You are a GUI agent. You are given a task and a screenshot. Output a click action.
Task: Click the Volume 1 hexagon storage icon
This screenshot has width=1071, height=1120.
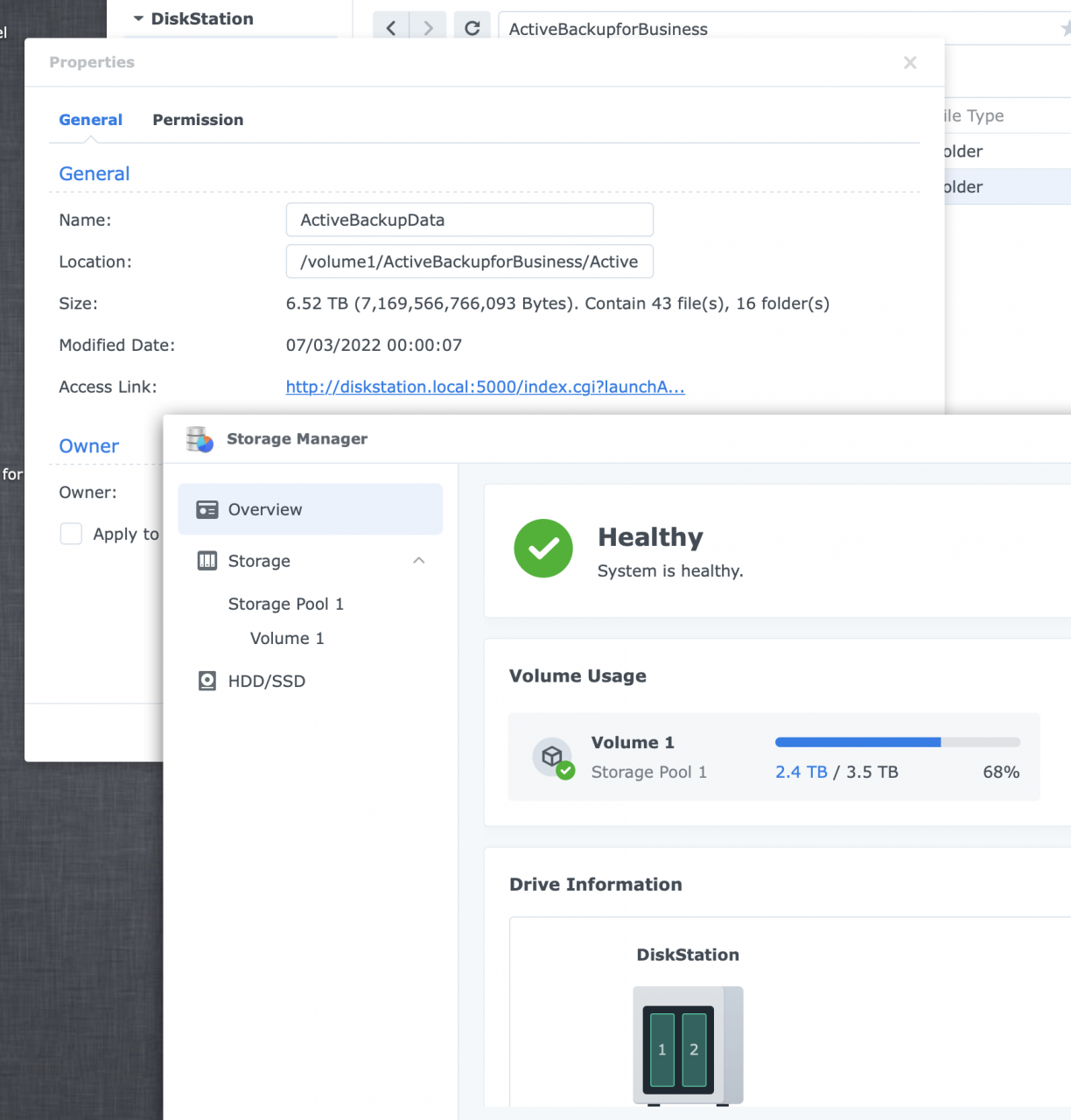[x=553, y=756]
